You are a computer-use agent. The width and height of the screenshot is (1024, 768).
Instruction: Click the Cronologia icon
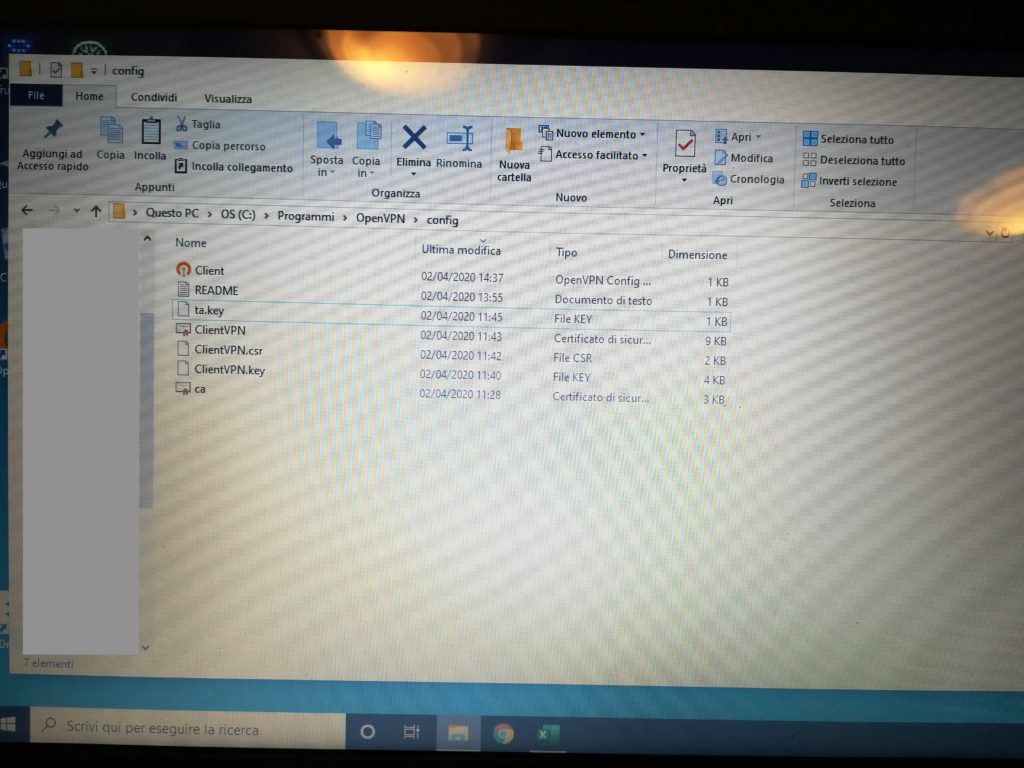720,179
